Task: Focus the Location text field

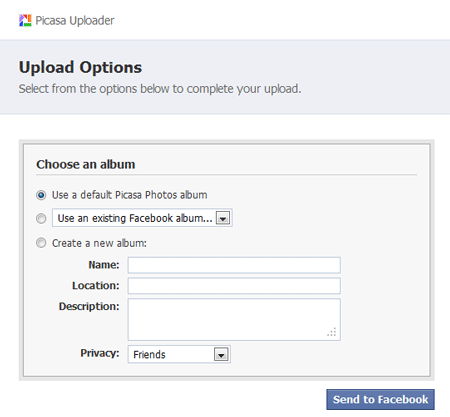Action: click(234, 286)
